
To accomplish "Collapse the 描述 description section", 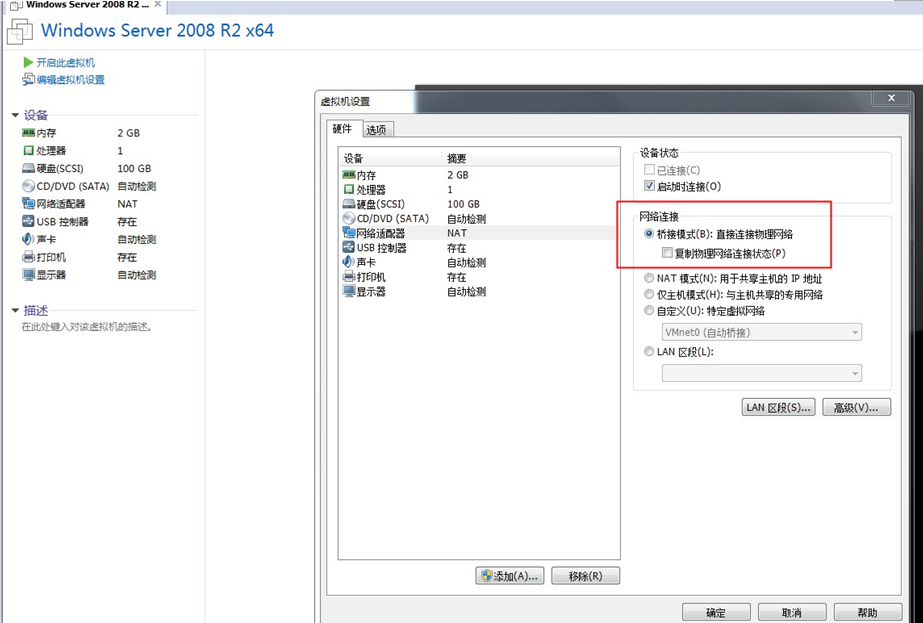I will (x=15, y=310).
